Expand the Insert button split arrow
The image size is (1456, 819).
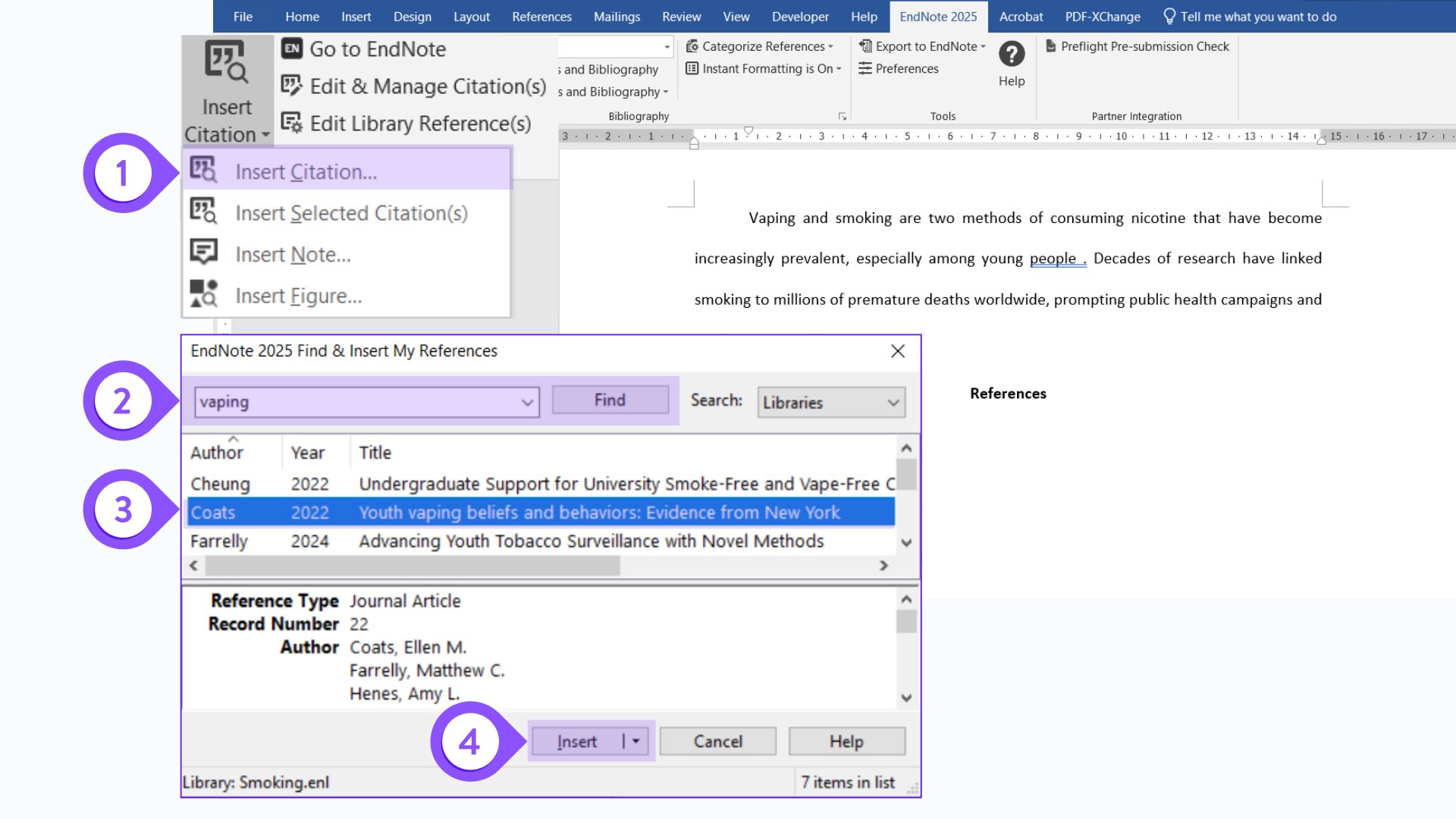coord(634,741)
